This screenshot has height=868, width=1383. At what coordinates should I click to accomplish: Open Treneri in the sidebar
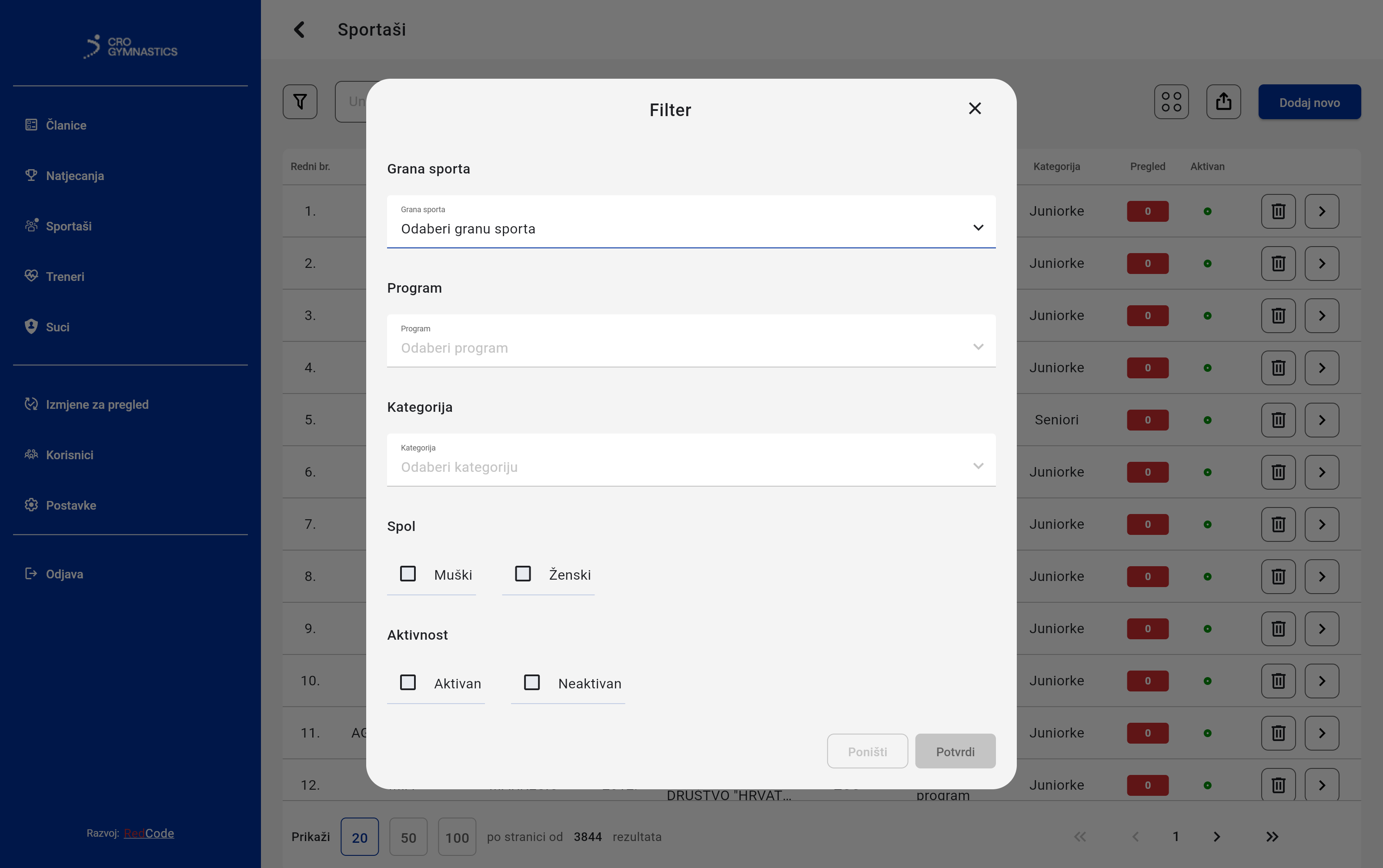tap(65, 277)
